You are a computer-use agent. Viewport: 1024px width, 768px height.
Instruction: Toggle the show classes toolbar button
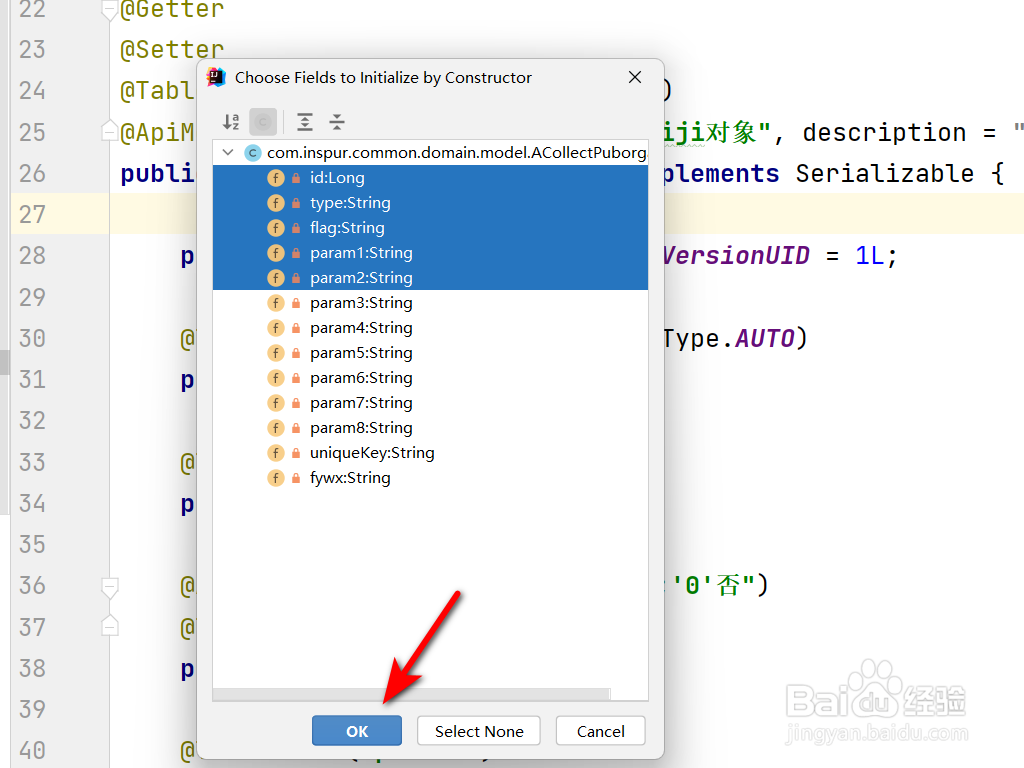[x=263, y=121]
